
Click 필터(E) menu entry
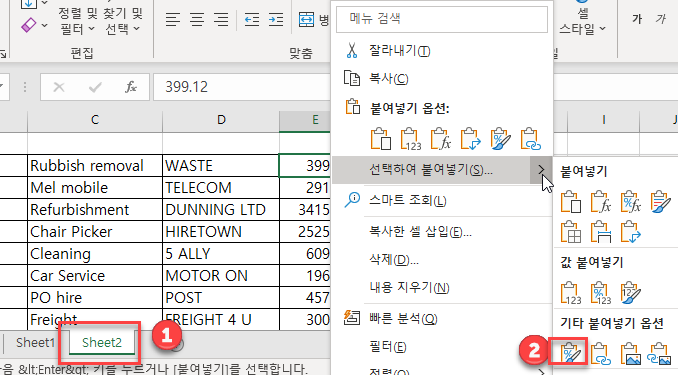[x=387, y=346]
